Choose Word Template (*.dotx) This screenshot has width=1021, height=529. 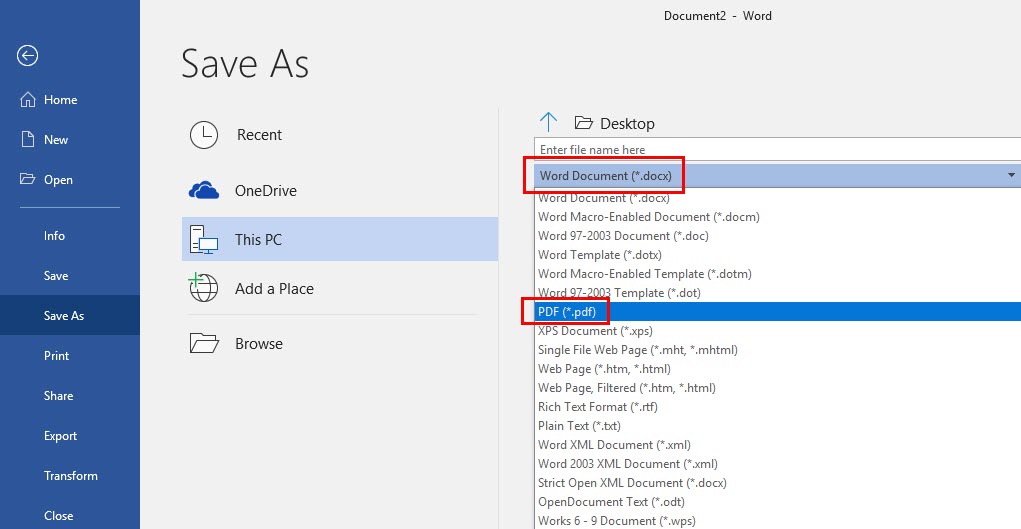(x=777, y=255)
